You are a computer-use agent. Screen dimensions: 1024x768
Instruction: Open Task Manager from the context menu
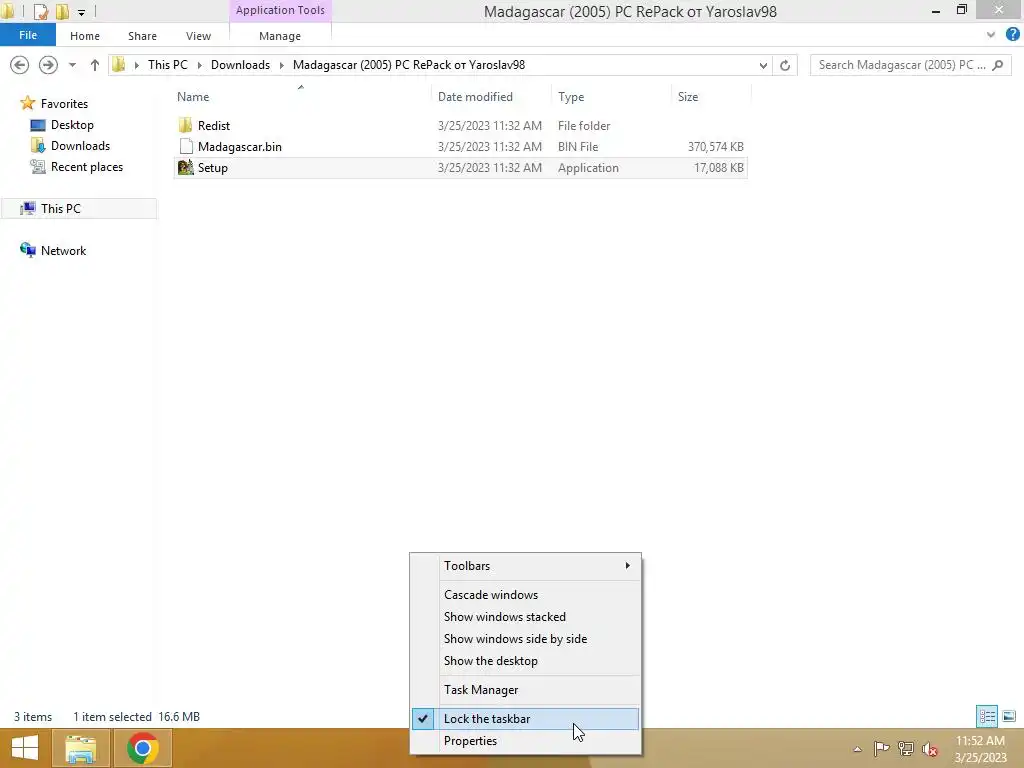(526, 690)
